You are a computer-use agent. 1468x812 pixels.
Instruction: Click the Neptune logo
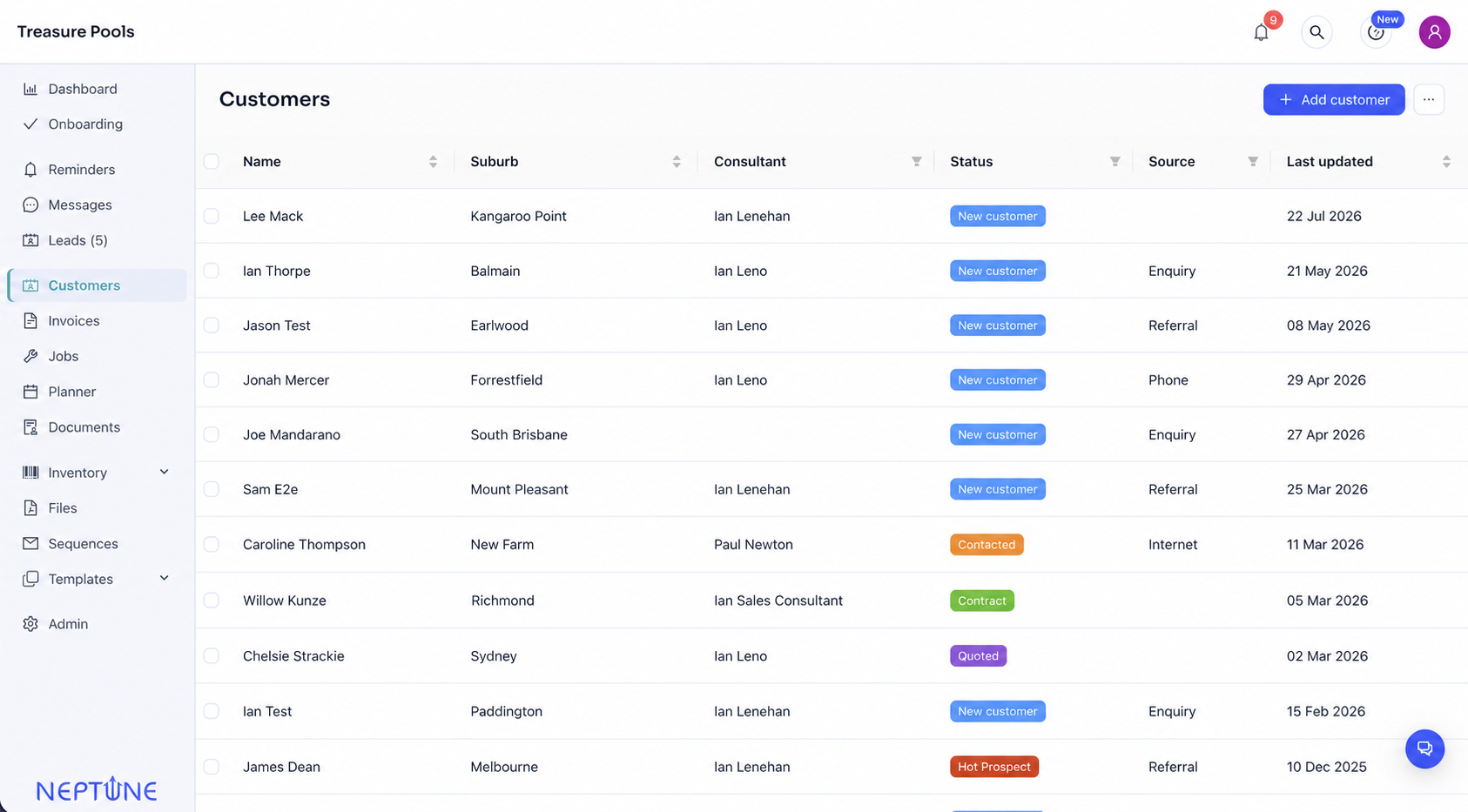click(x=97, y=789)
